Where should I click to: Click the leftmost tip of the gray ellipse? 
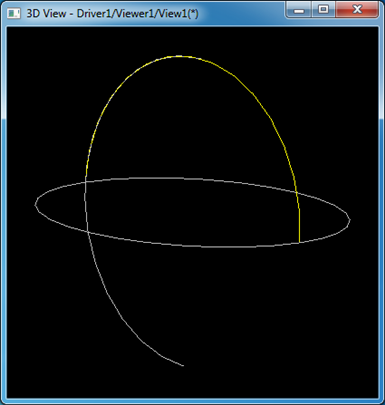(x=36, y=204)
